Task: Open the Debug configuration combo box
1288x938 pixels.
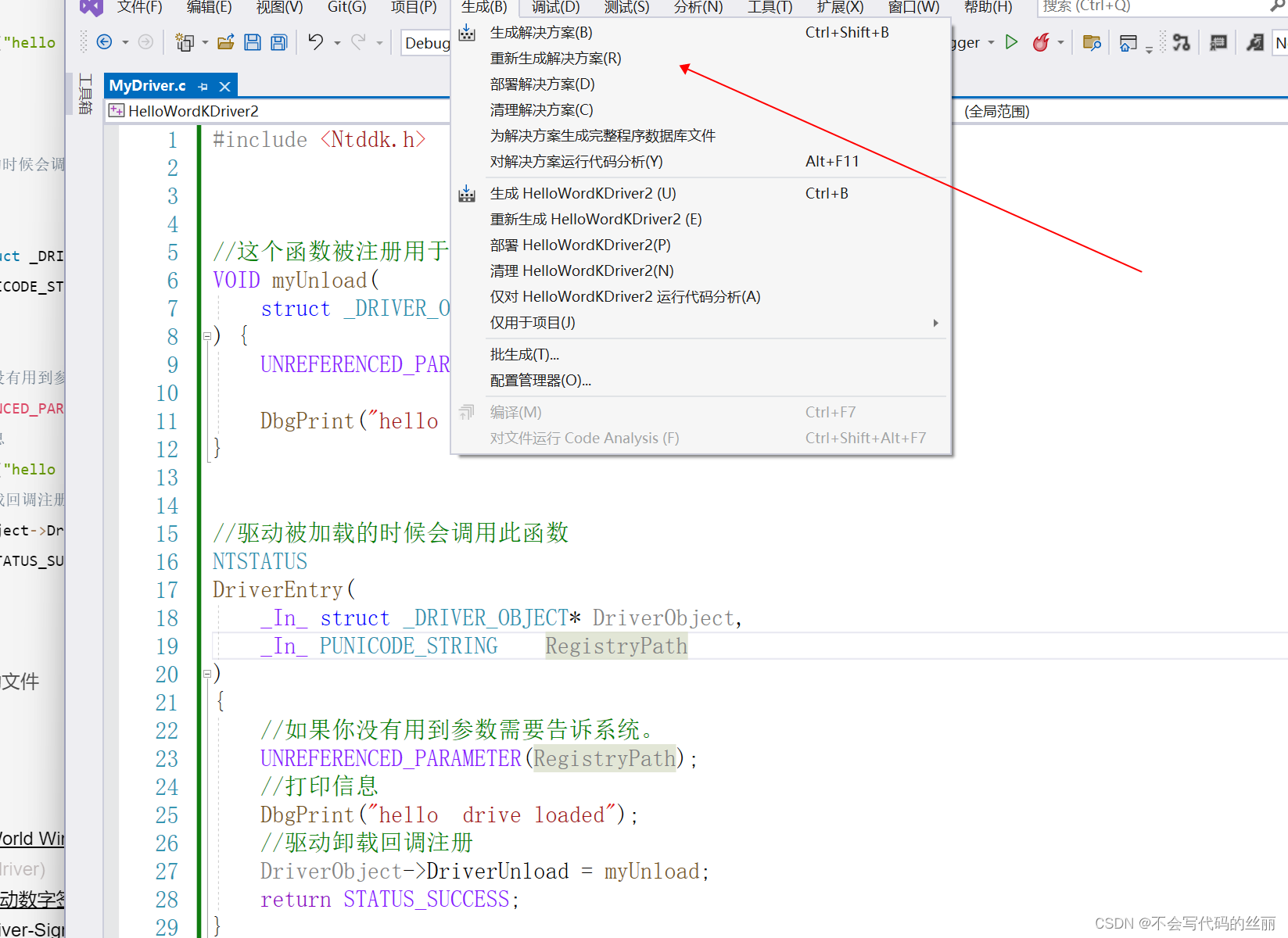Action: (x=426, y=43)
